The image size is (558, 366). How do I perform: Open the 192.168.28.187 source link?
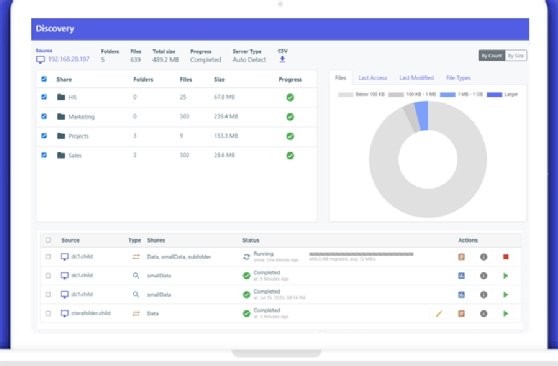69,59
